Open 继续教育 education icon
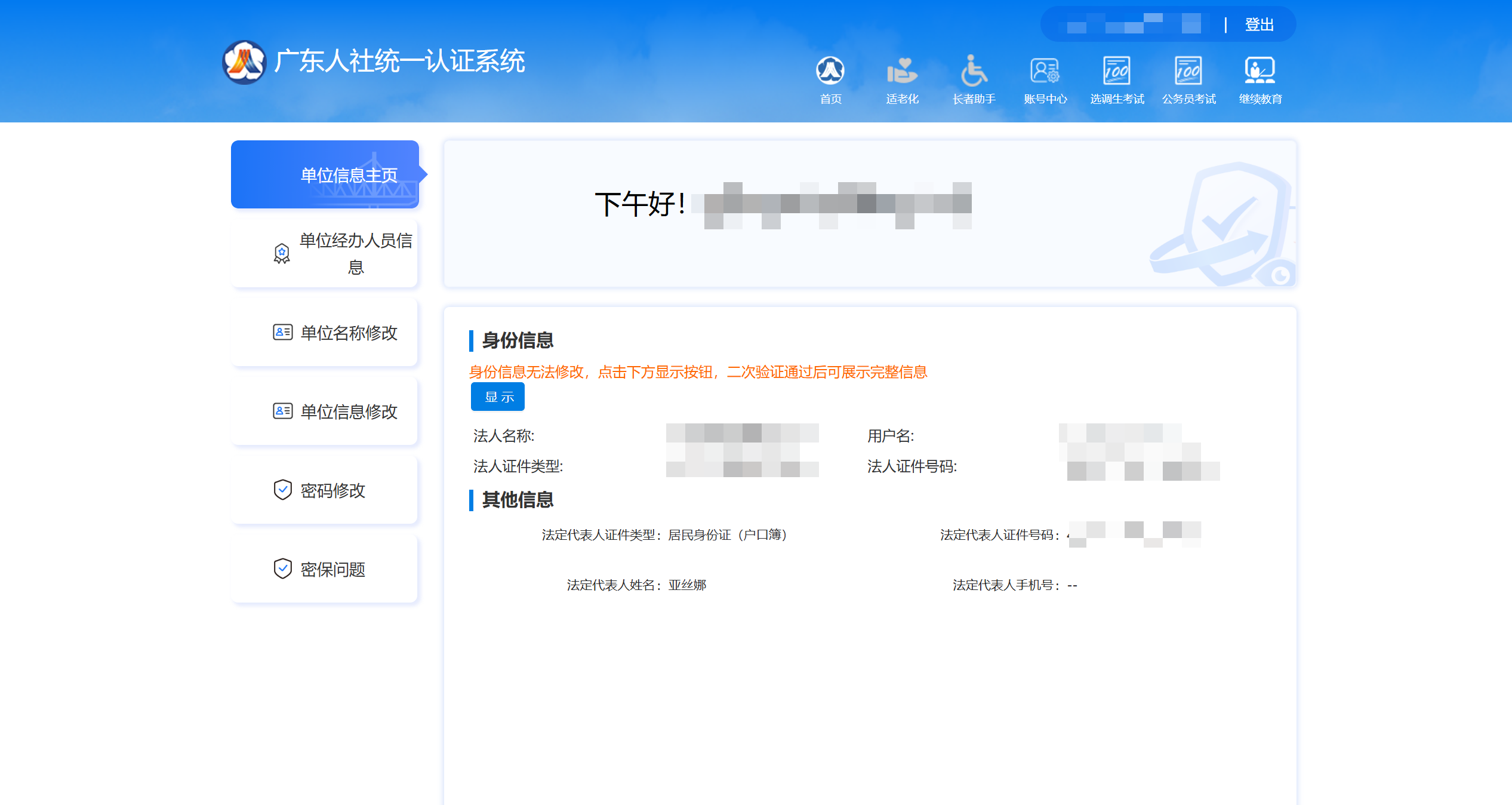The image size is (1512, 805). pos(1260,71)
